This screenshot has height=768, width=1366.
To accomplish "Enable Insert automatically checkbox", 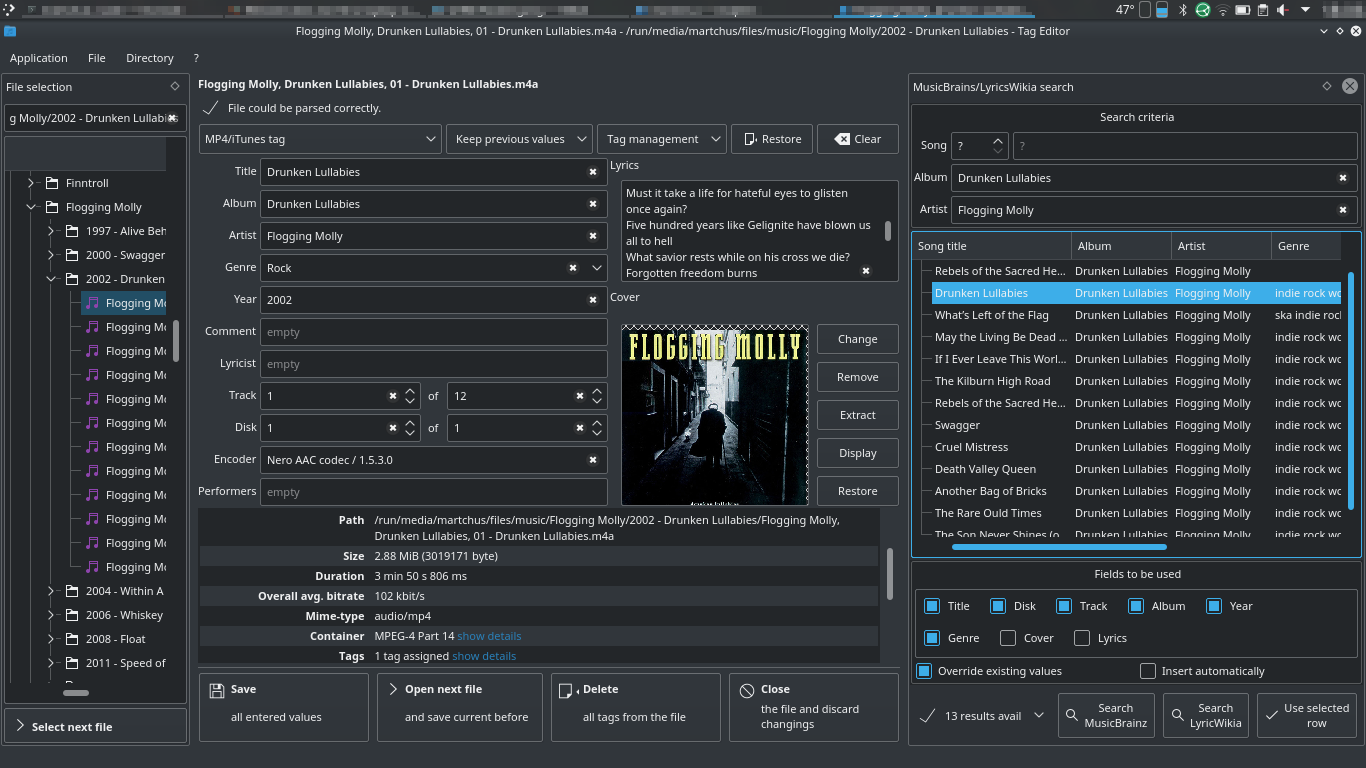I will click(x=1148, y=671).
